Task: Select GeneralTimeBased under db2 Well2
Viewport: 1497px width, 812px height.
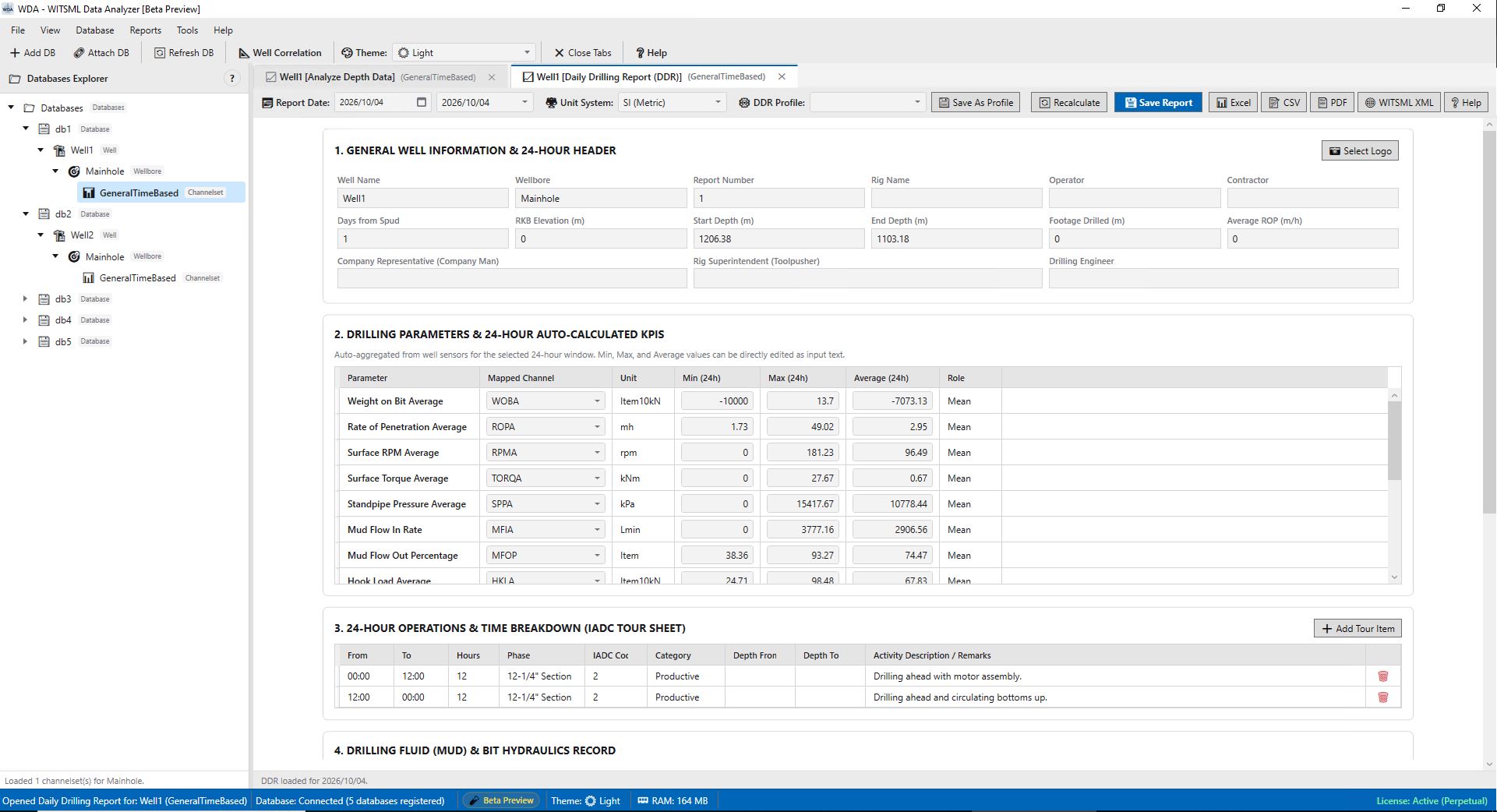Action: click(x=138, y=278)
